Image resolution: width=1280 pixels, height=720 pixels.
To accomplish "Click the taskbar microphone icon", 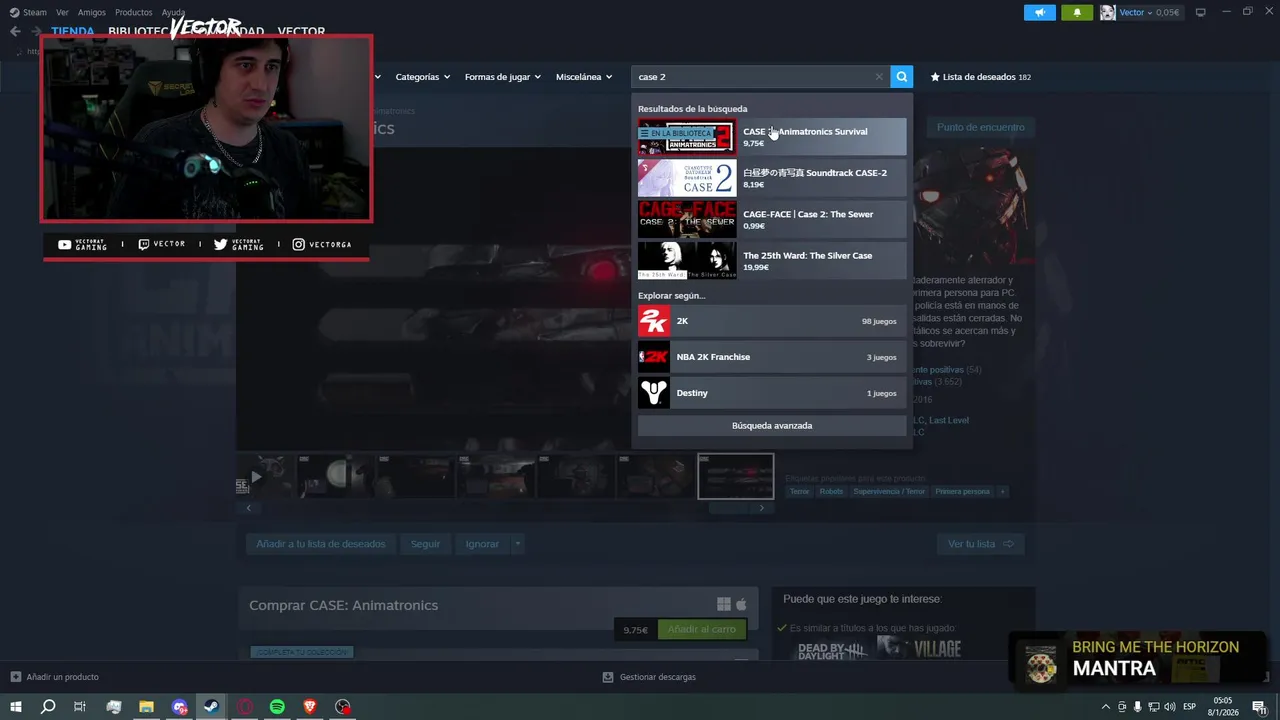I will point(1137,707).
